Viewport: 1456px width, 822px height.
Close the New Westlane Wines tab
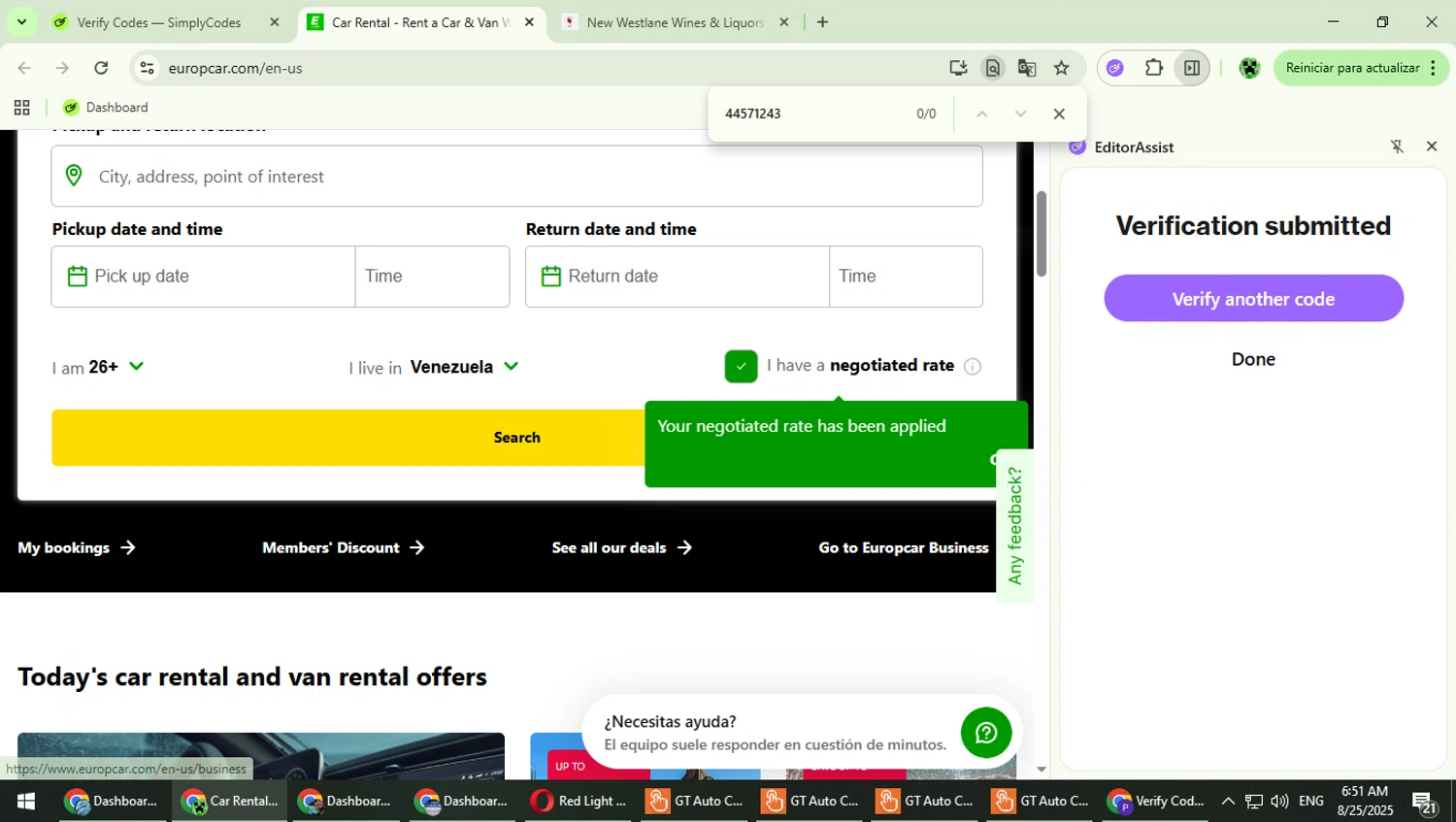784,22
